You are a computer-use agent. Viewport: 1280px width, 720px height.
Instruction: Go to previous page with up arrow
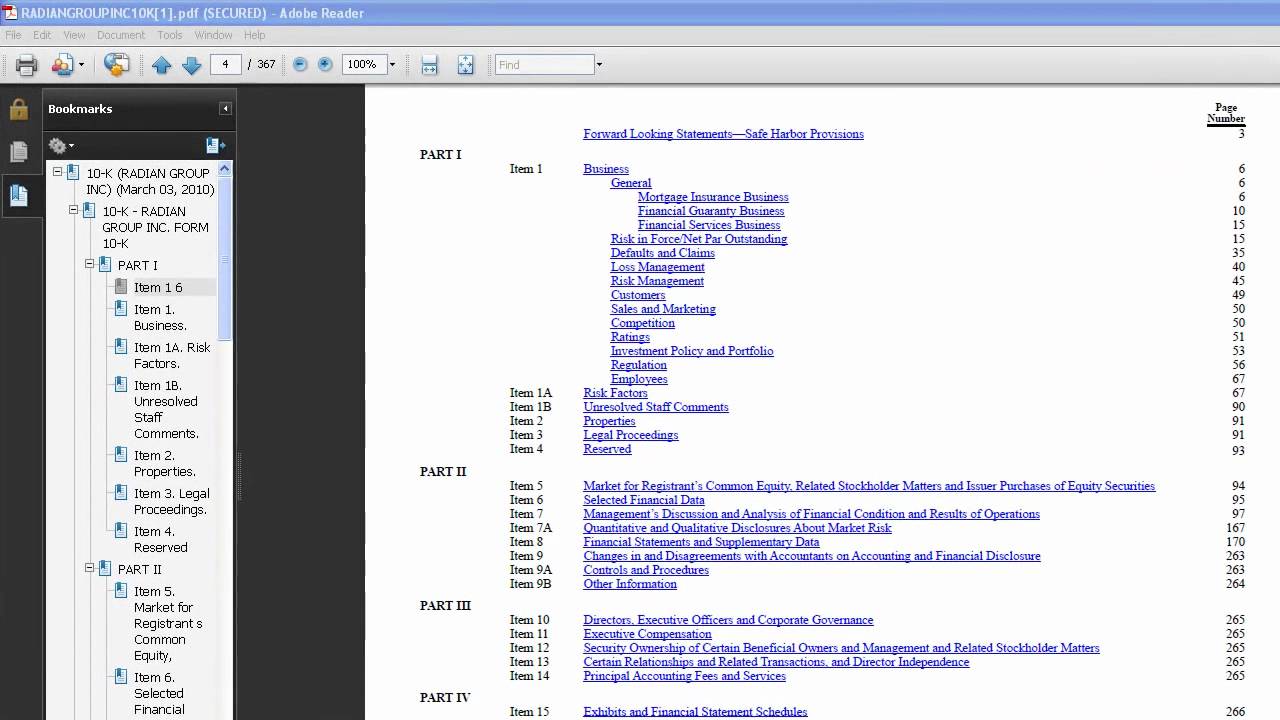tap(162, 65)
